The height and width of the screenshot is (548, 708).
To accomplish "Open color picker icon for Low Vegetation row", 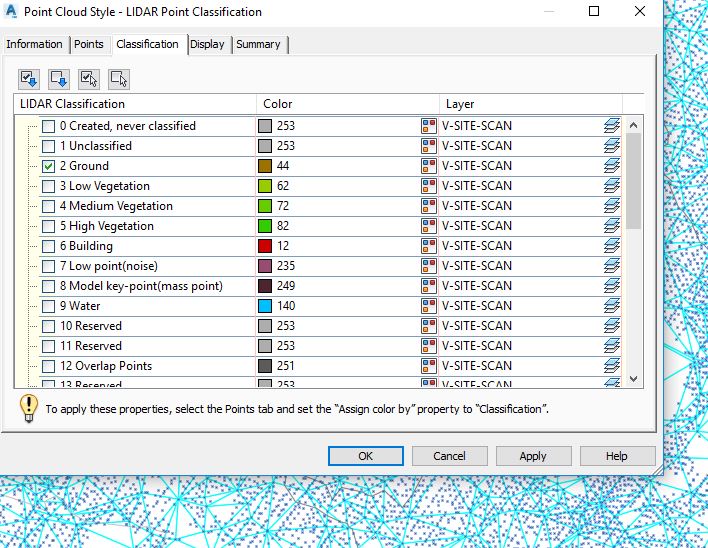I will [x=429, y=186].
